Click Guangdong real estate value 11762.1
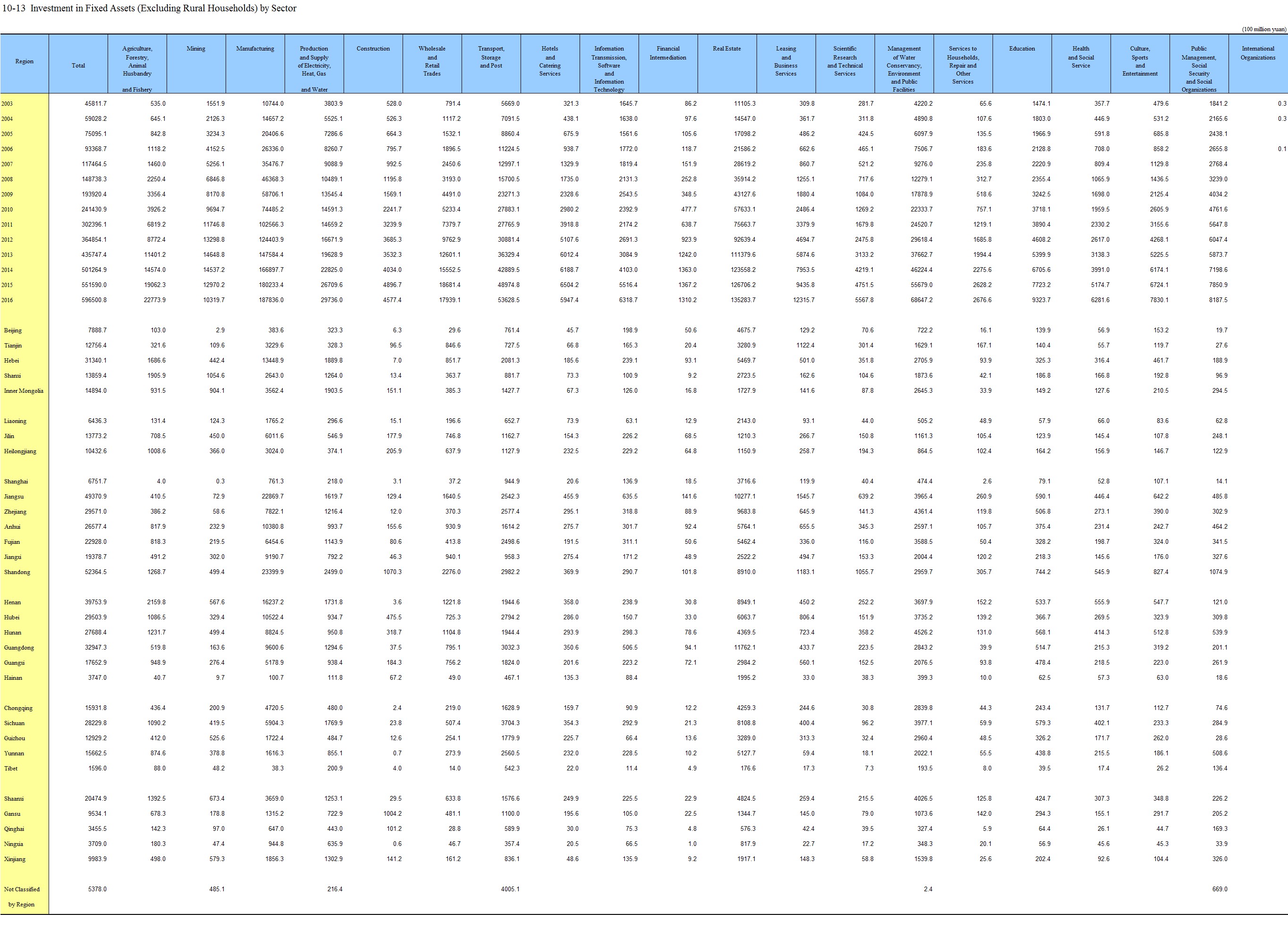Image resolution: width=1288 pixels, height=930 pixels. (744, 648)
